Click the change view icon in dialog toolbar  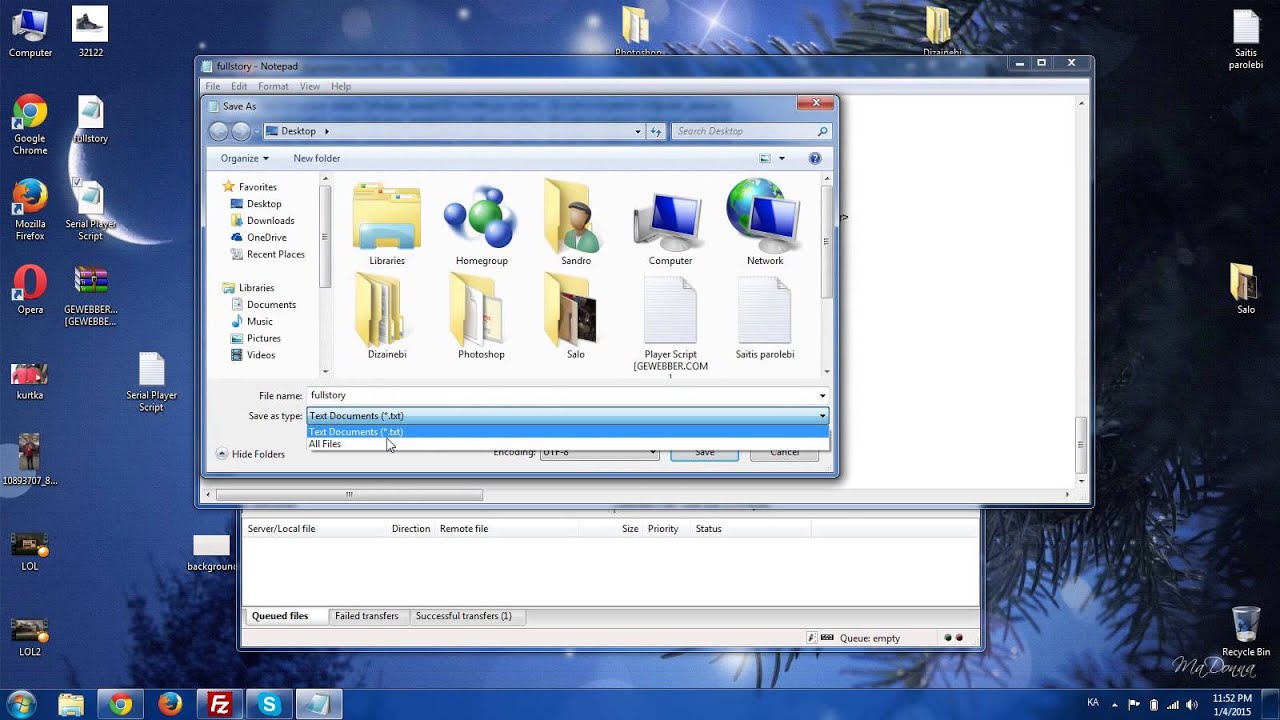[x=765, y=158]
